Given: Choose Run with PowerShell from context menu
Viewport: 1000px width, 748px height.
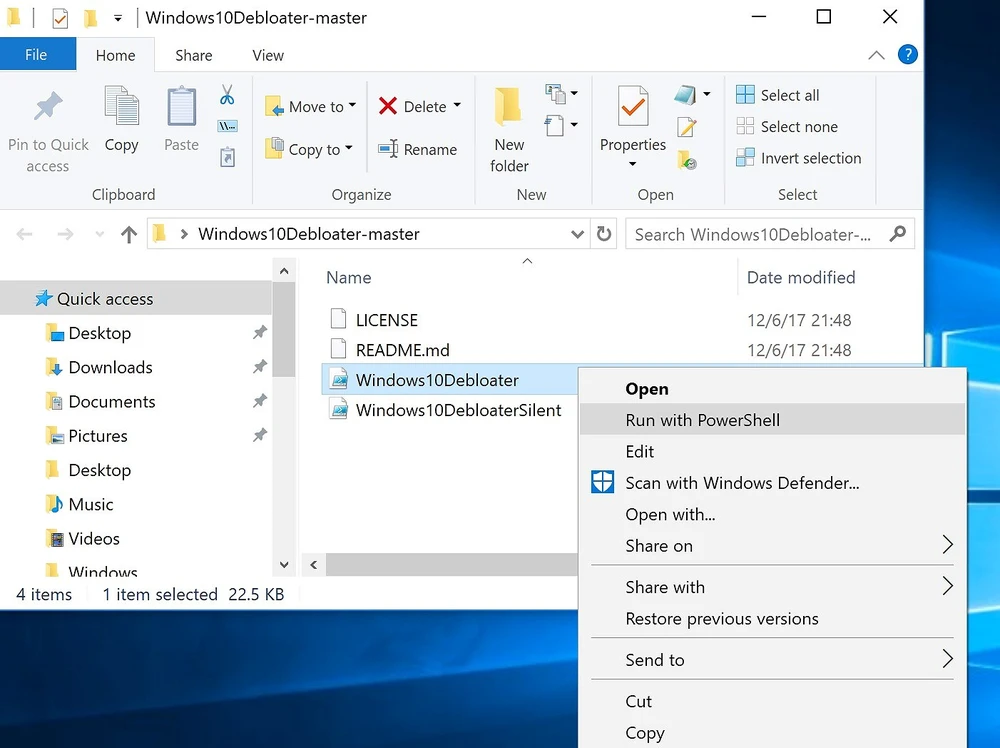Looking at the screenshot, I should click(702, 420).
